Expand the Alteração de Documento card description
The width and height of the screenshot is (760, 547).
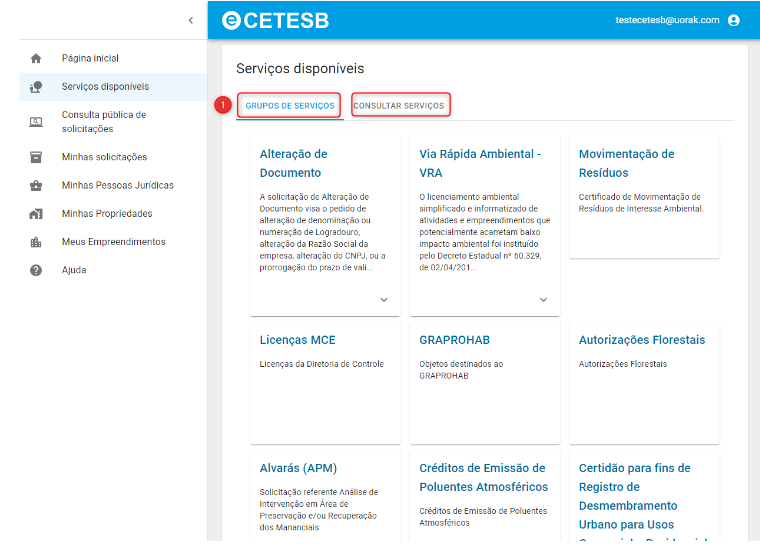point(384,299)
